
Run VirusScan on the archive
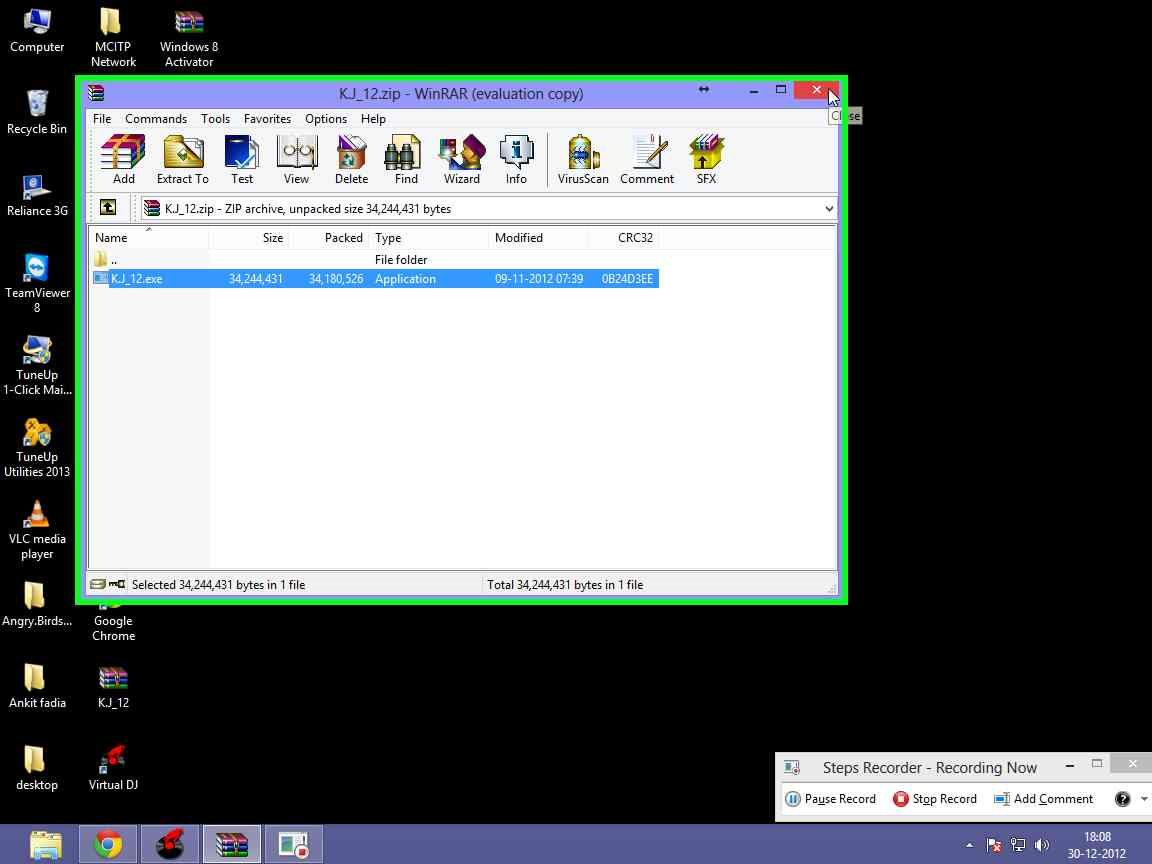pyautogui.click(x=583, y=159)
